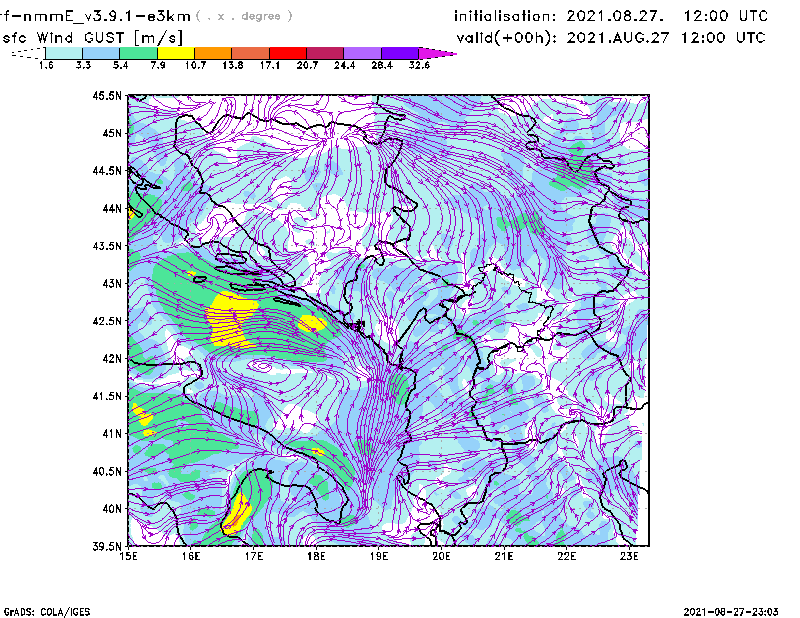Click the 'GrADS: COLA/IGES' credit text
This screenshot has height=618, width=800.
pyautogui.click(x=47, y=612)
